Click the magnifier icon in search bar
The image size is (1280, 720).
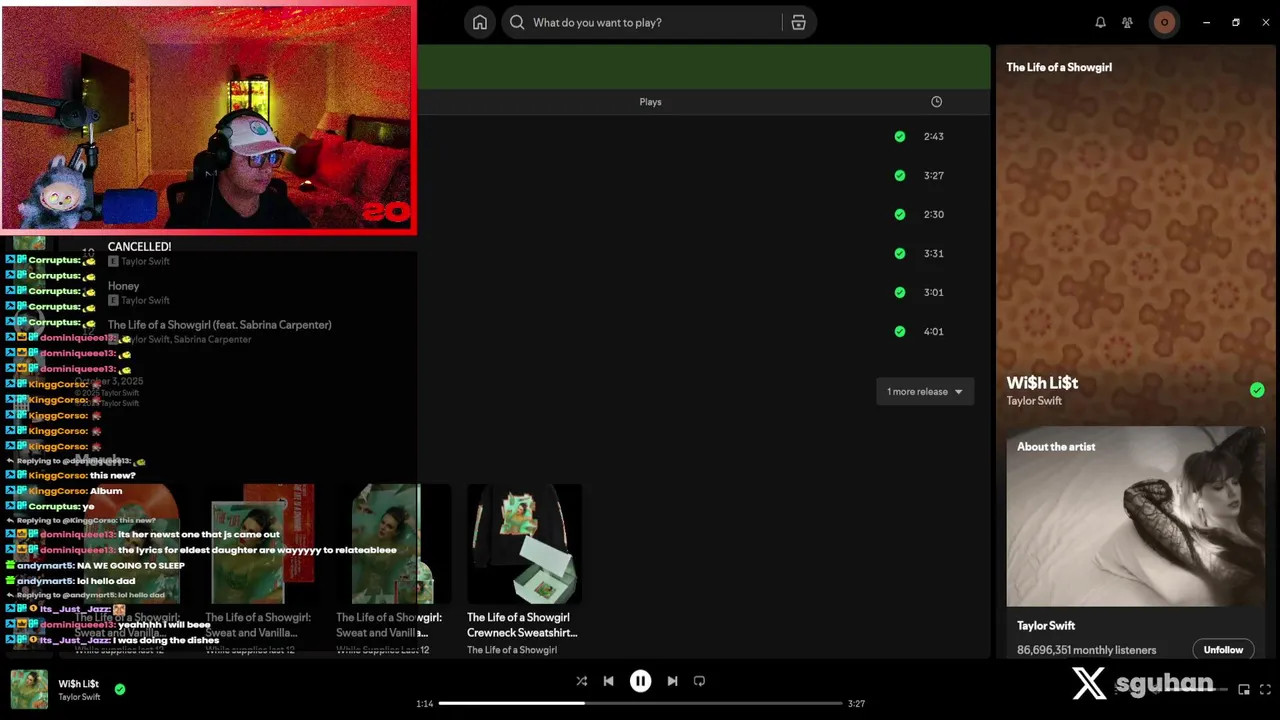(x=517, y=23)
